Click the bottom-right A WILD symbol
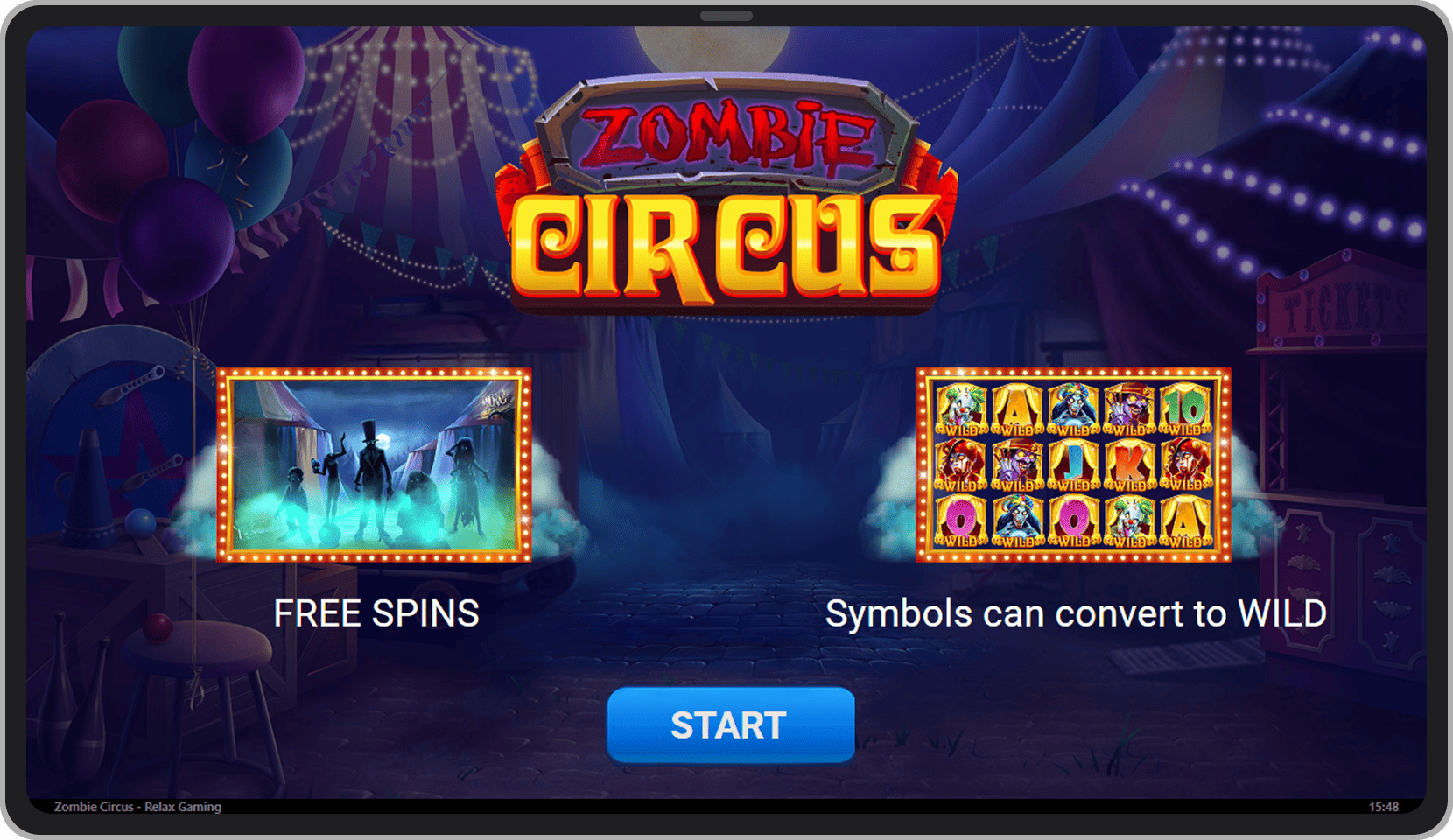Image resolution: width=1453 pixels, height=840 pixels. pos(1184,520)
